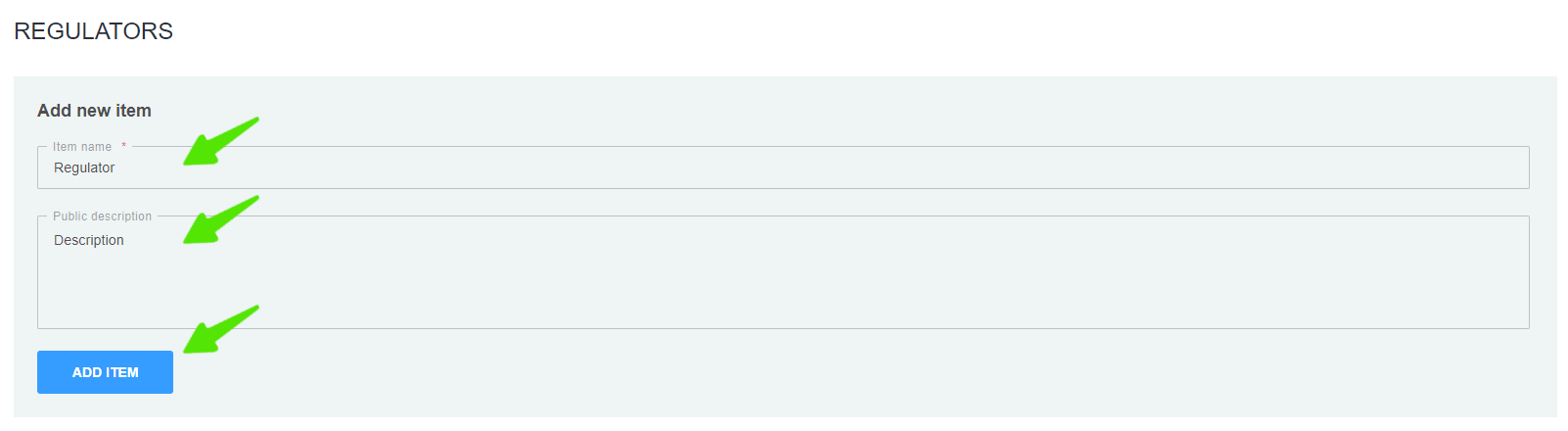Click the red required asterisk
1568x431 pixels.
tap(123, 146)
